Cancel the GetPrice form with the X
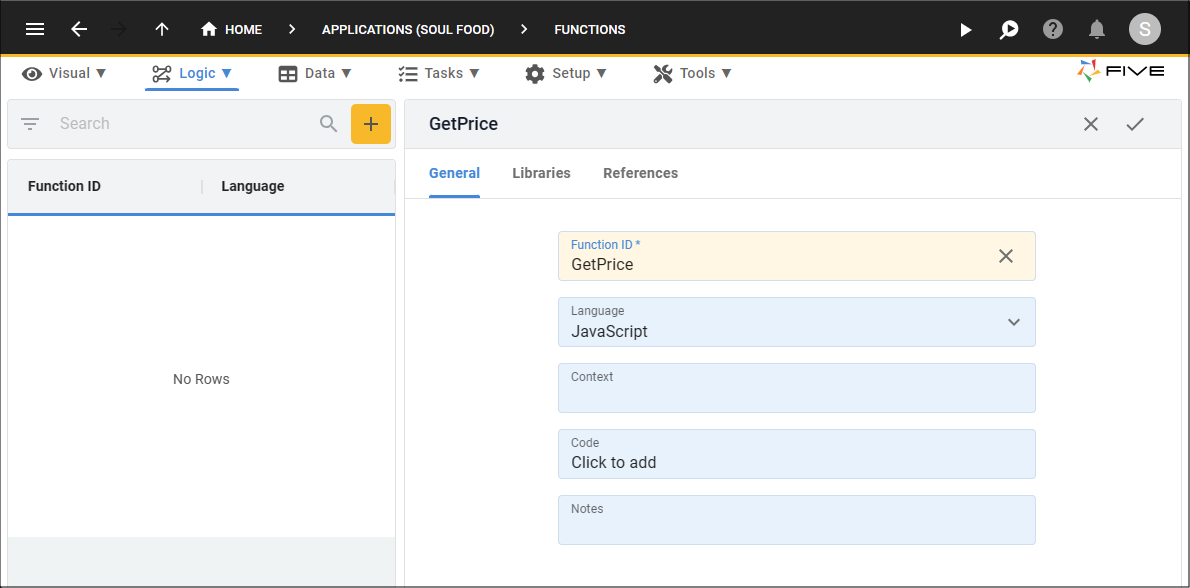1190x588 pixels. coord(1091,124)
